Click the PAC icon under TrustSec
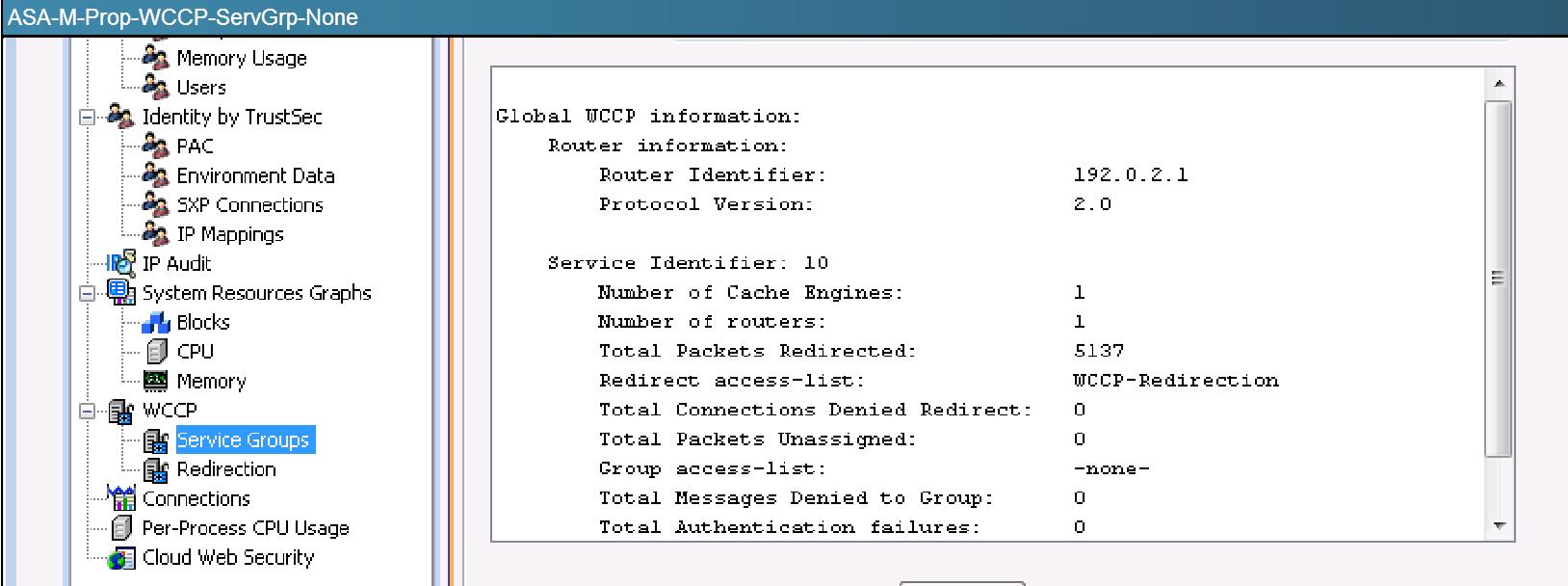1568x586 pixels. point(155,146)
